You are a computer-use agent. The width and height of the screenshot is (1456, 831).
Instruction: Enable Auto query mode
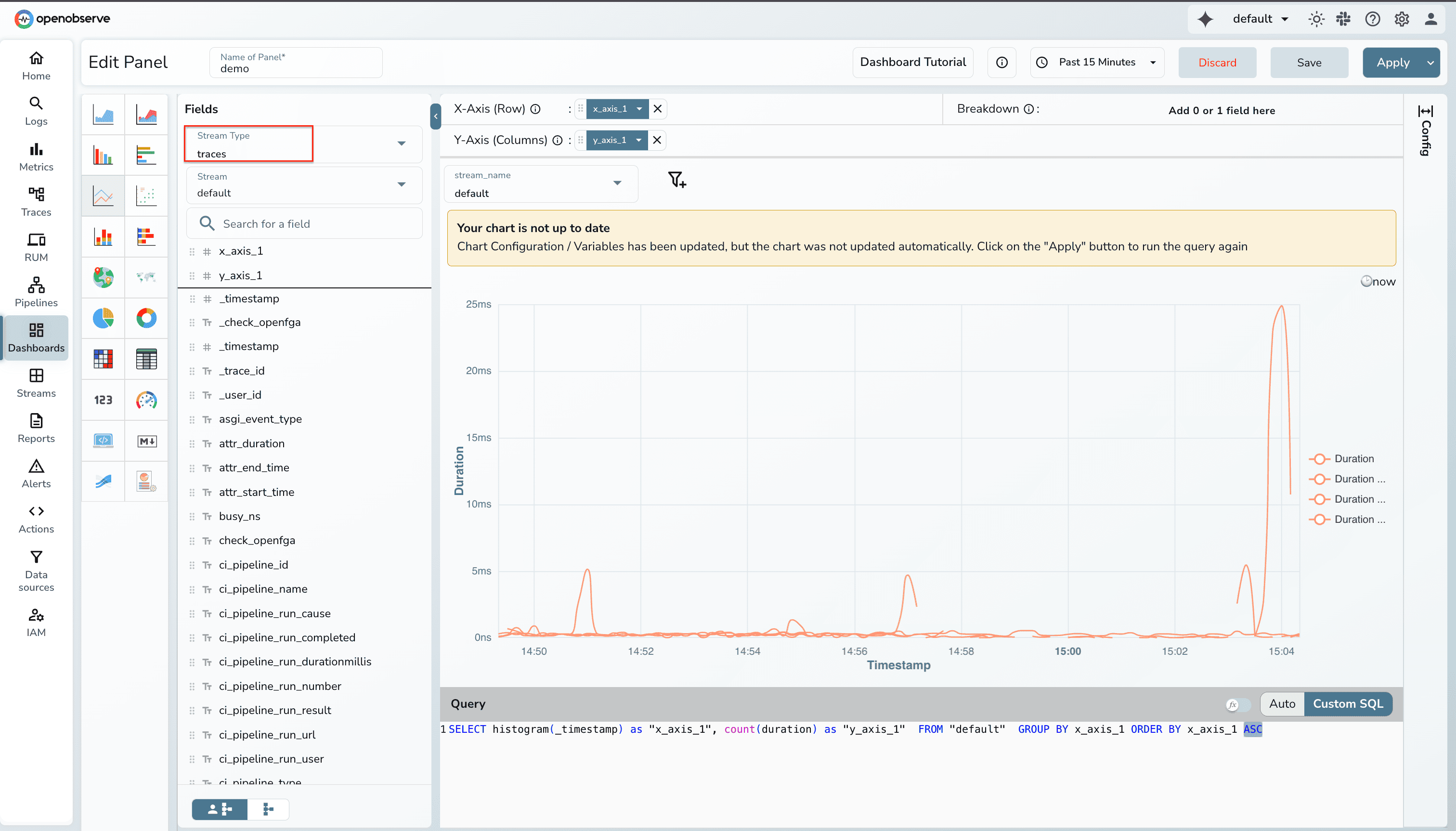tap(1282, 704)
